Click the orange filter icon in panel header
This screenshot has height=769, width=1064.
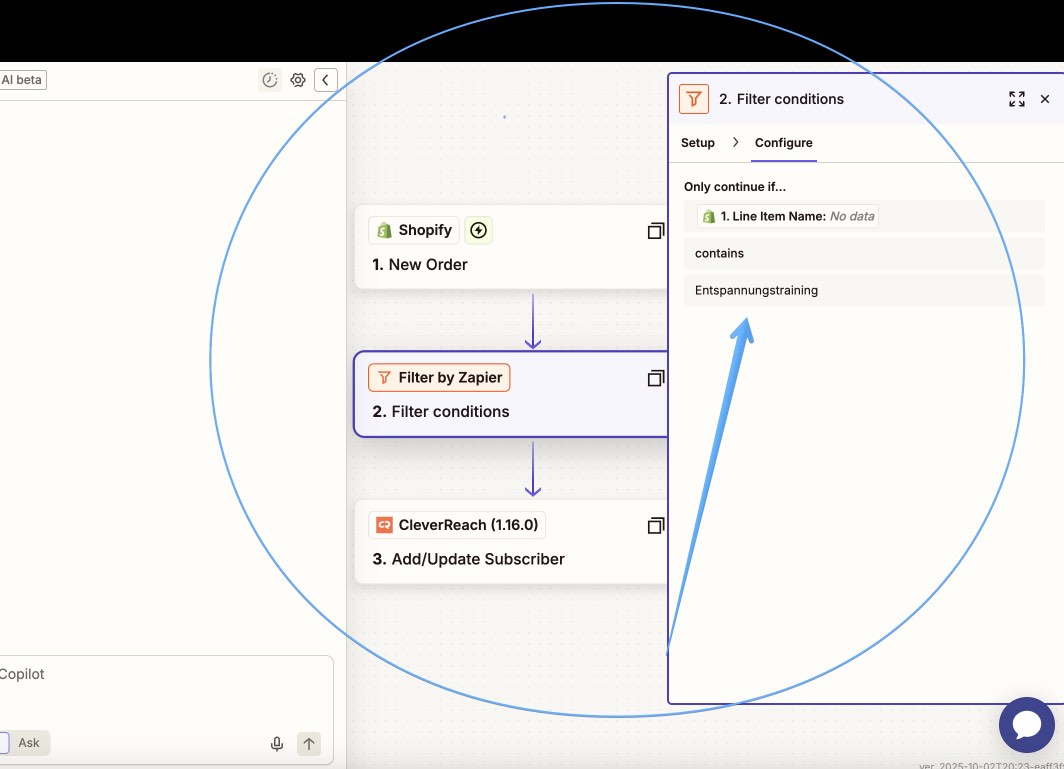pyautogui.click(x=694, y=99)
